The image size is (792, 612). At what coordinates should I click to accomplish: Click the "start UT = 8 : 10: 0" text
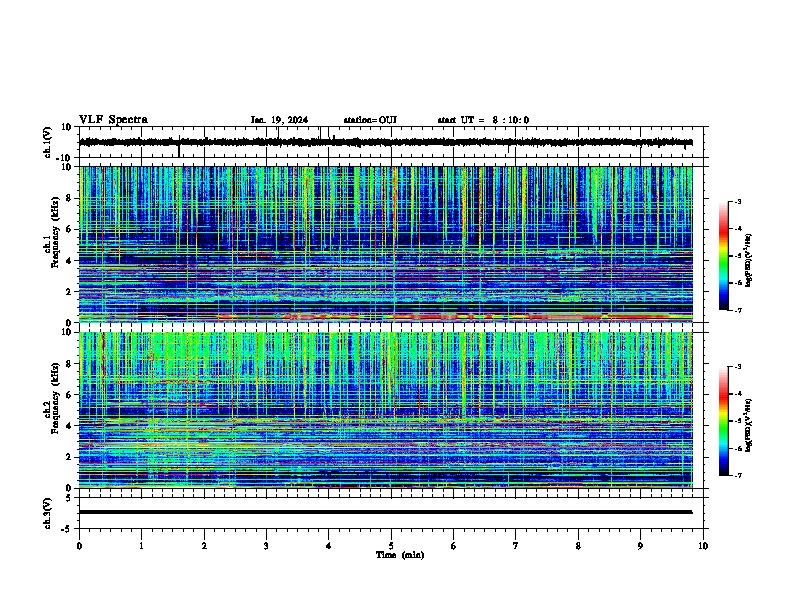click(483, 120)
